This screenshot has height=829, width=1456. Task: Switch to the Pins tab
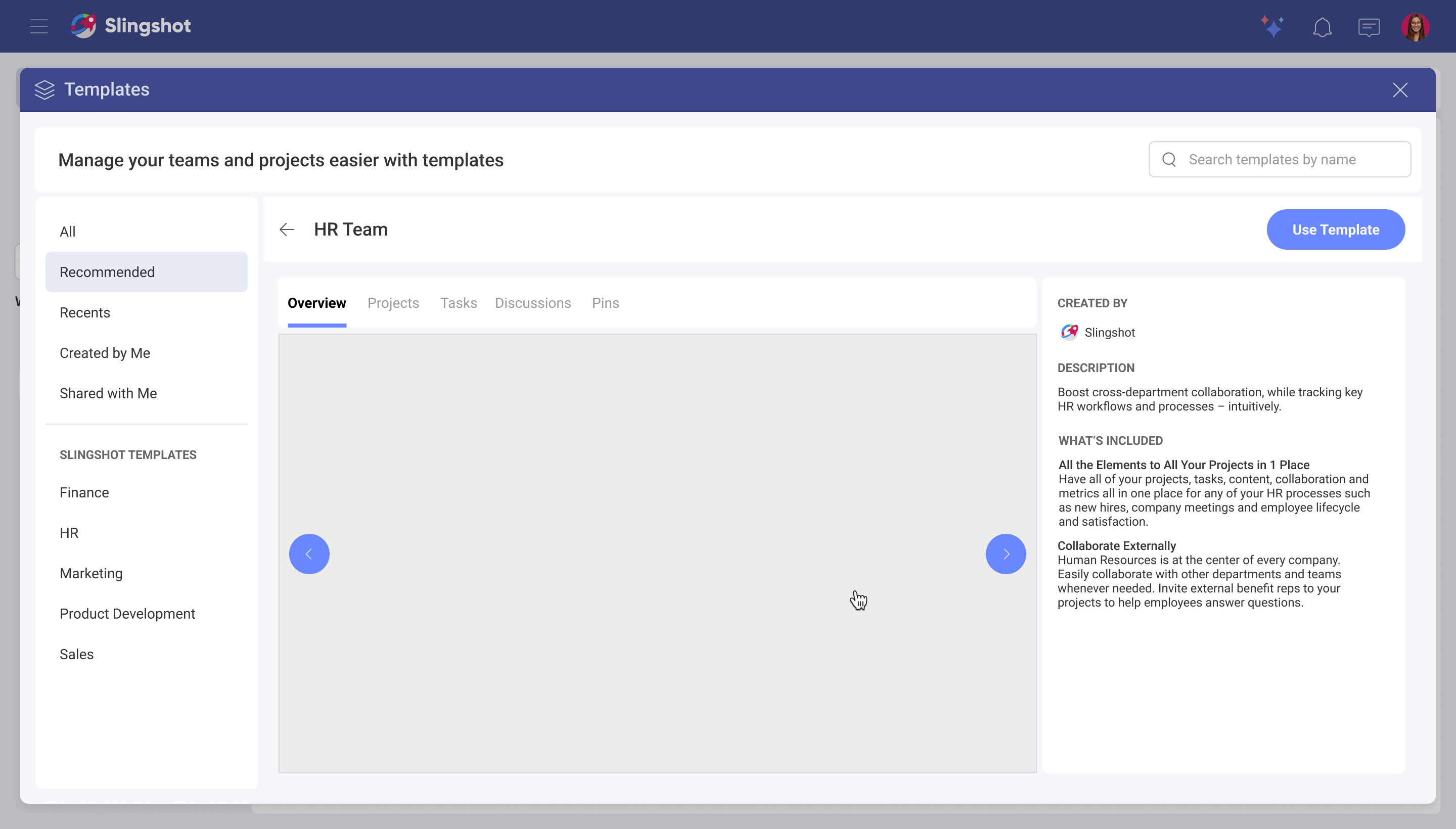605,303
